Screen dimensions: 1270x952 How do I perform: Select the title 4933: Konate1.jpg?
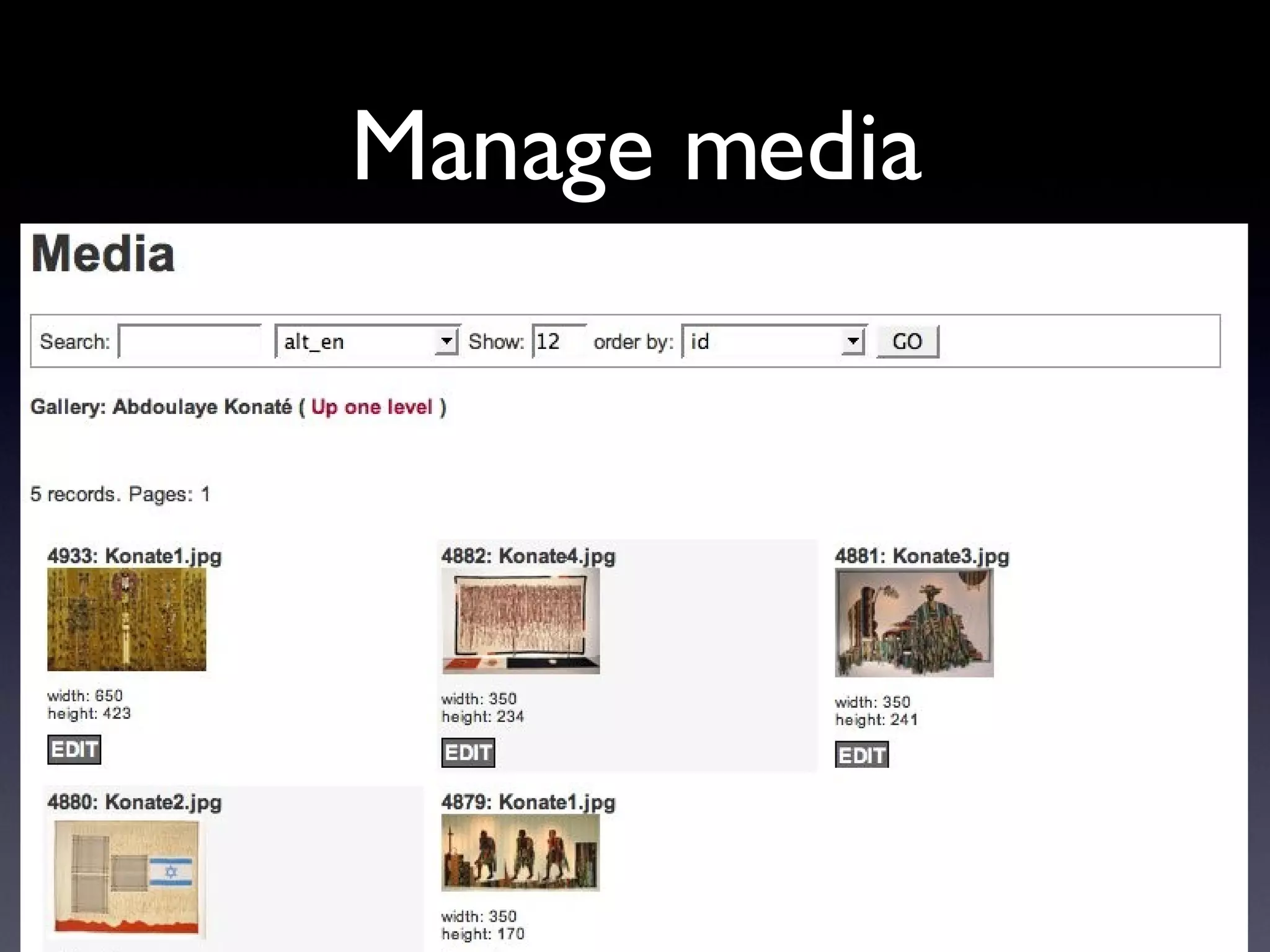coord(135,557)
